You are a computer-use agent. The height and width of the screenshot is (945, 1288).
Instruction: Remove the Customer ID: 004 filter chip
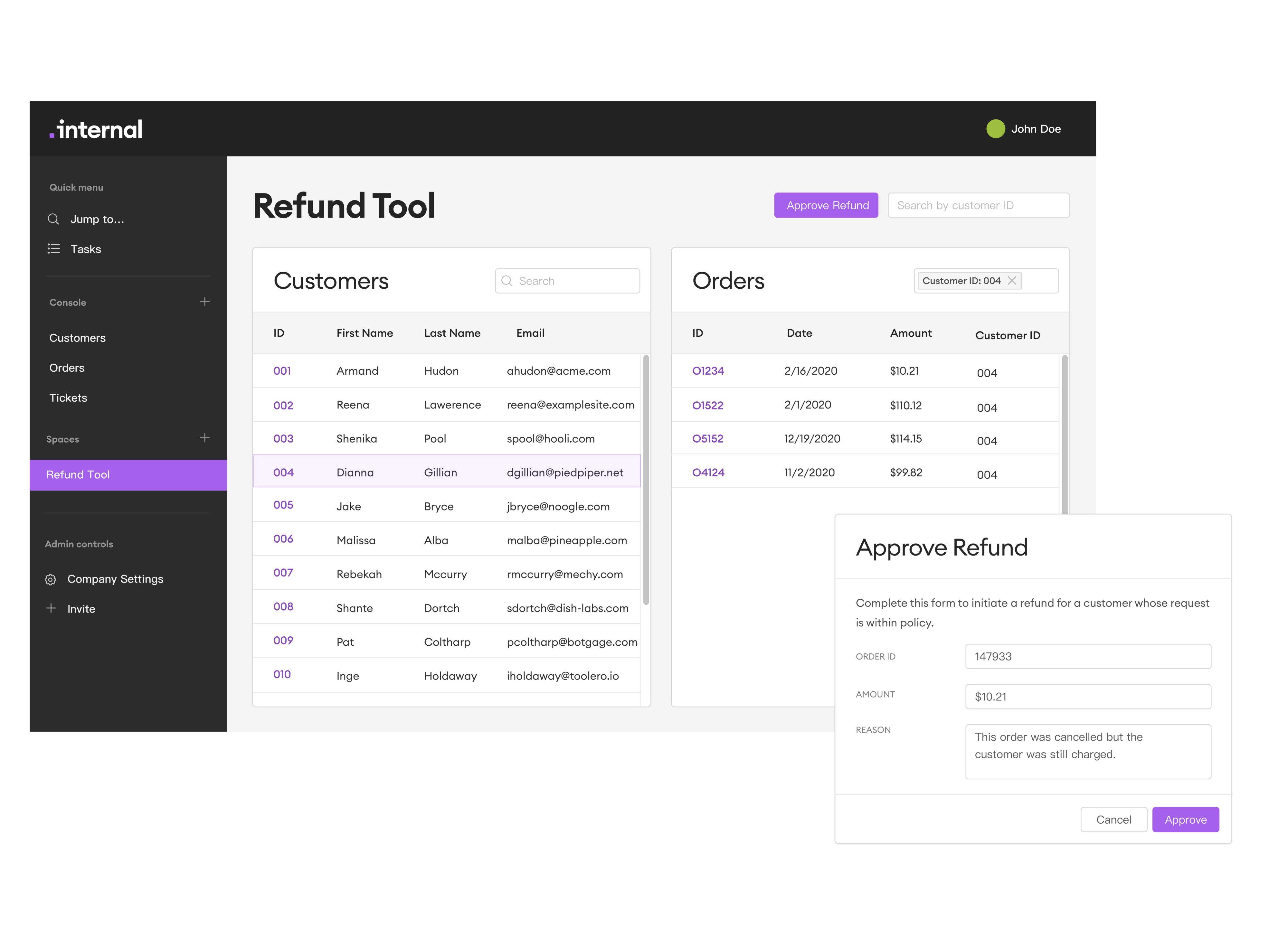(x=1012, y=281)
